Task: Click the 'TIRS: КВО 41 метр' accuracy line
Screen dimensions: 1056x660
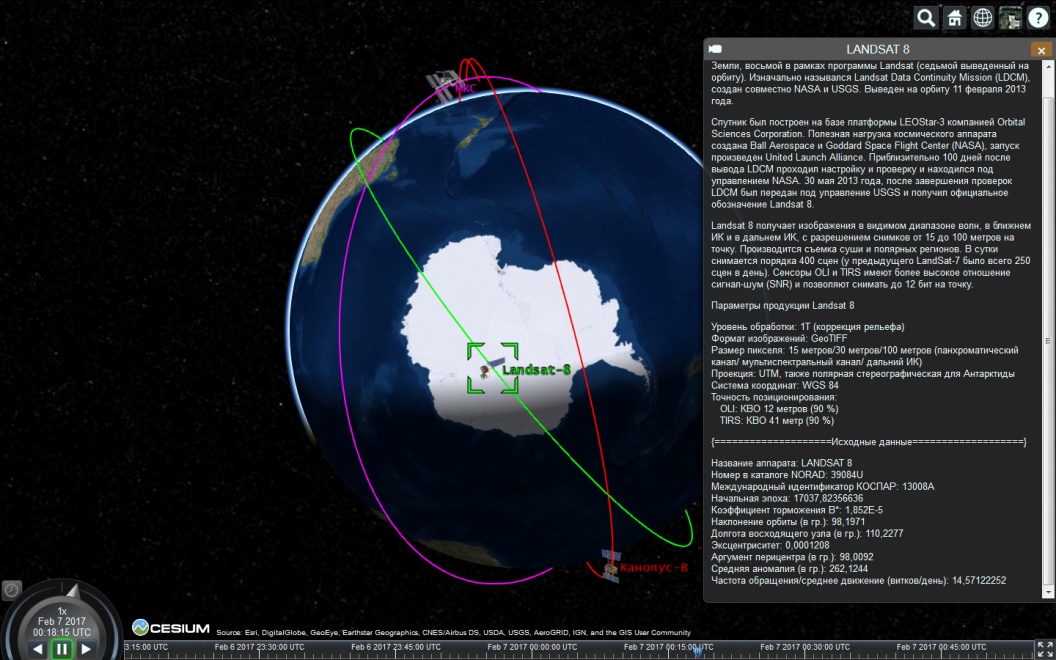Action: pyautogui.click(x=777, y=420)
